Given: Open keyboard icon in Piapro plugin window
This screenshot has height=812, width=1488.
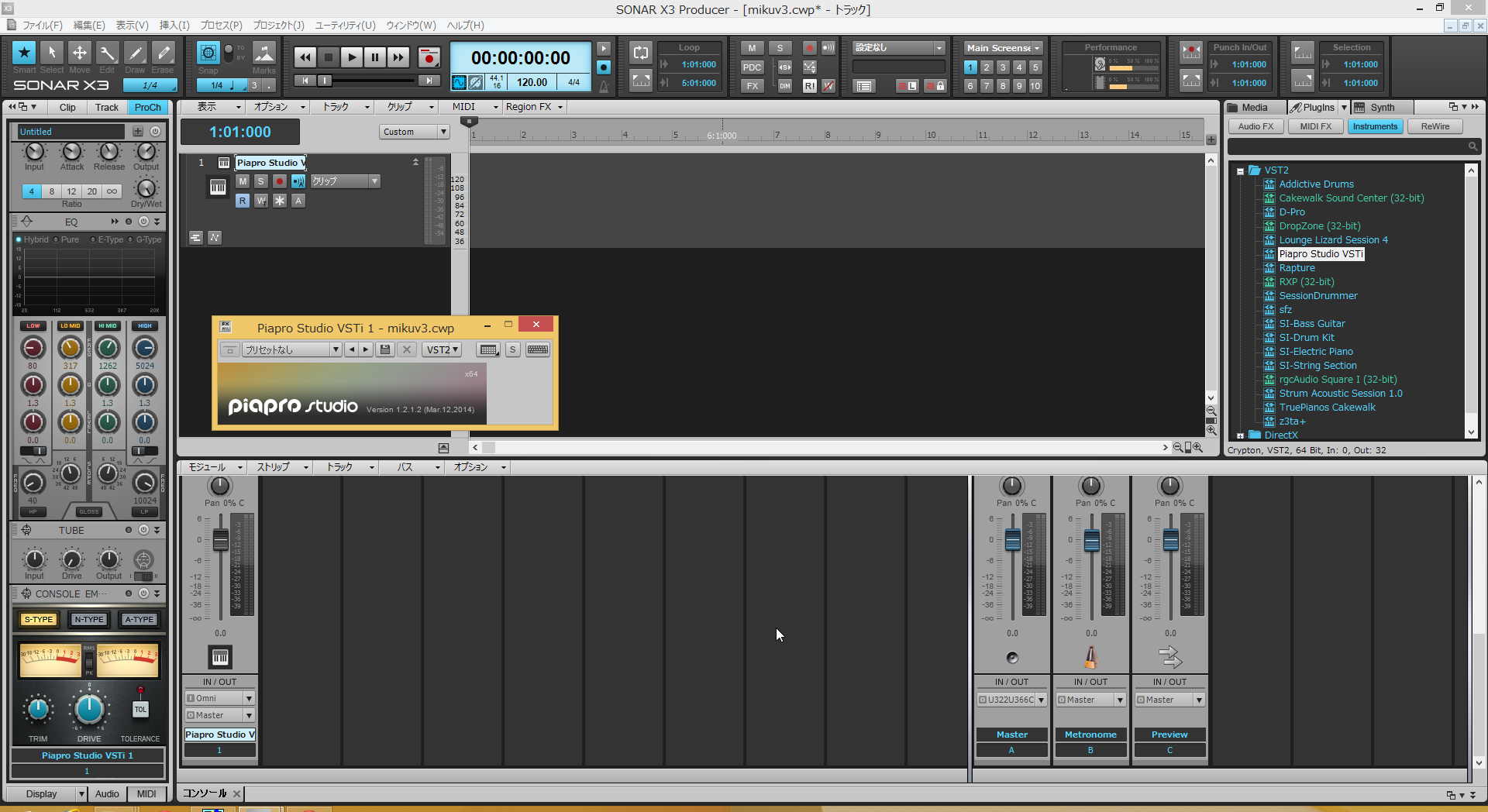Looking at the screenshot, I should pos(538,350).
